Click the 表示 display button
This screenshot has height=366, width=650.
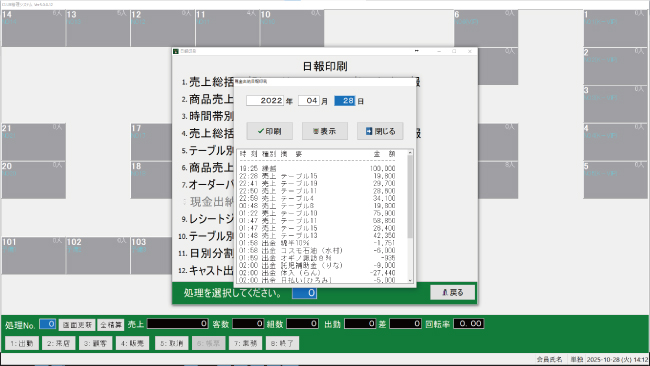[x=325, y=131]
